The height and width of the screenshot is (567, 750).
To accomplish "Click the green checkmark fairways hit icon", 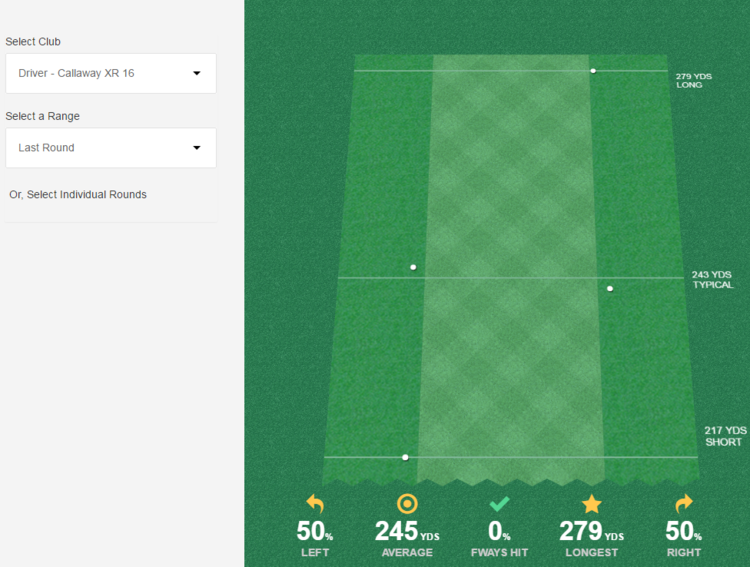I will 500,503.
